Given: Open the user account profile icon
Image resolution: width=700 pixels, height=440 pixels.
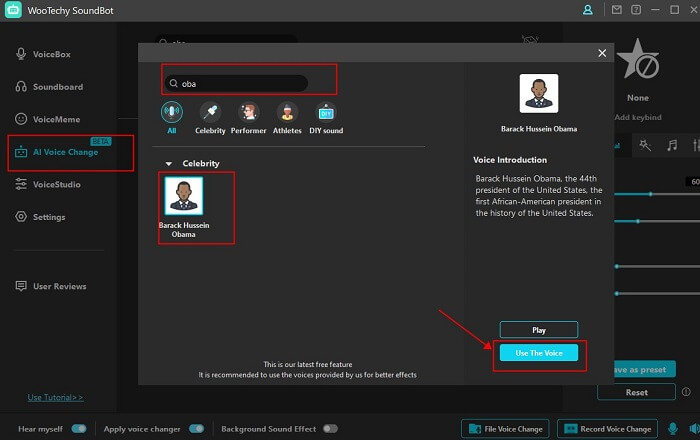Looking at the screenshot, I should click(x=589, y=10).
